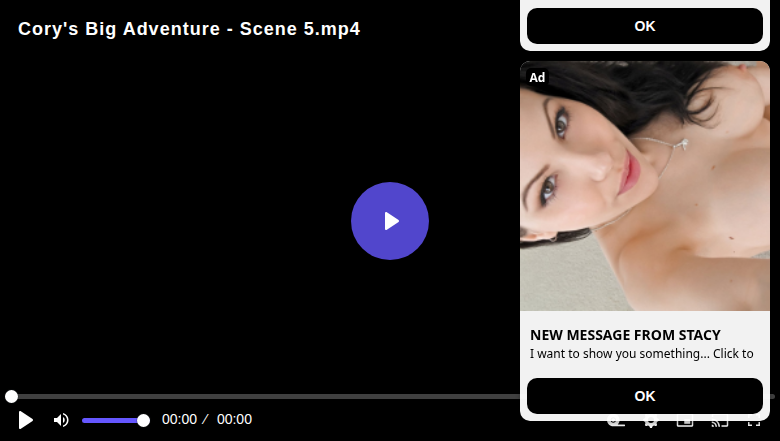Click the 00:00 current time display
Image resolution: width=780 pixels, height=441 pixels.
click(x=180, y=420)
